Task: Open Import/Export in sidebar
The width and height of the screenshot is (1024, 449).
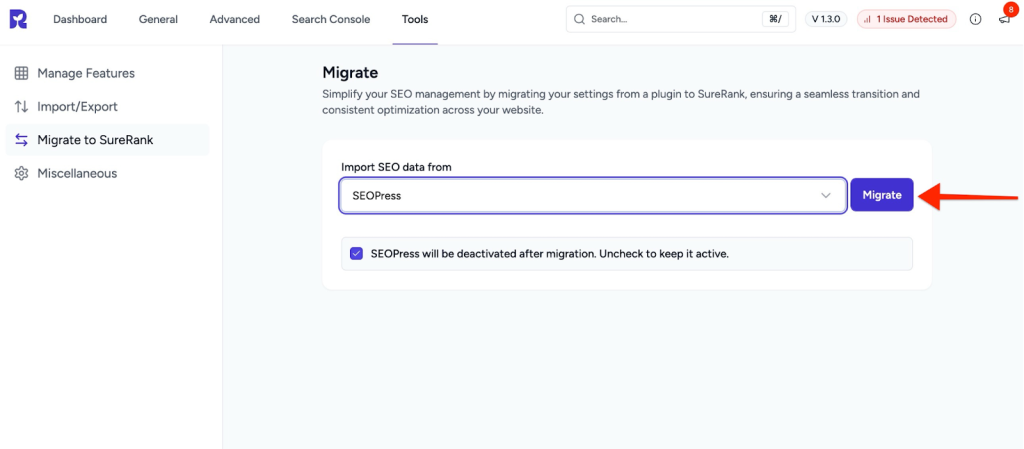Action: coord(107,106)
